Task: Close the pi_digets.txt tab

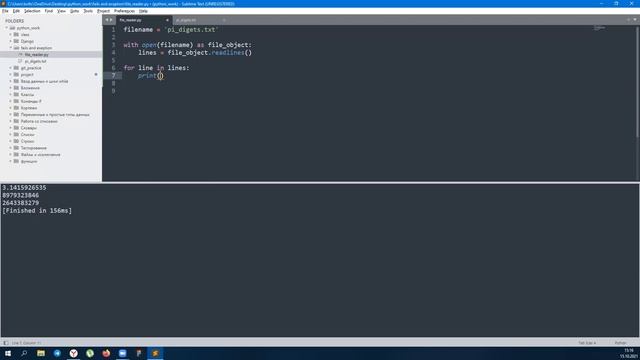Action: pyautogui.click(x=224, y=20)
